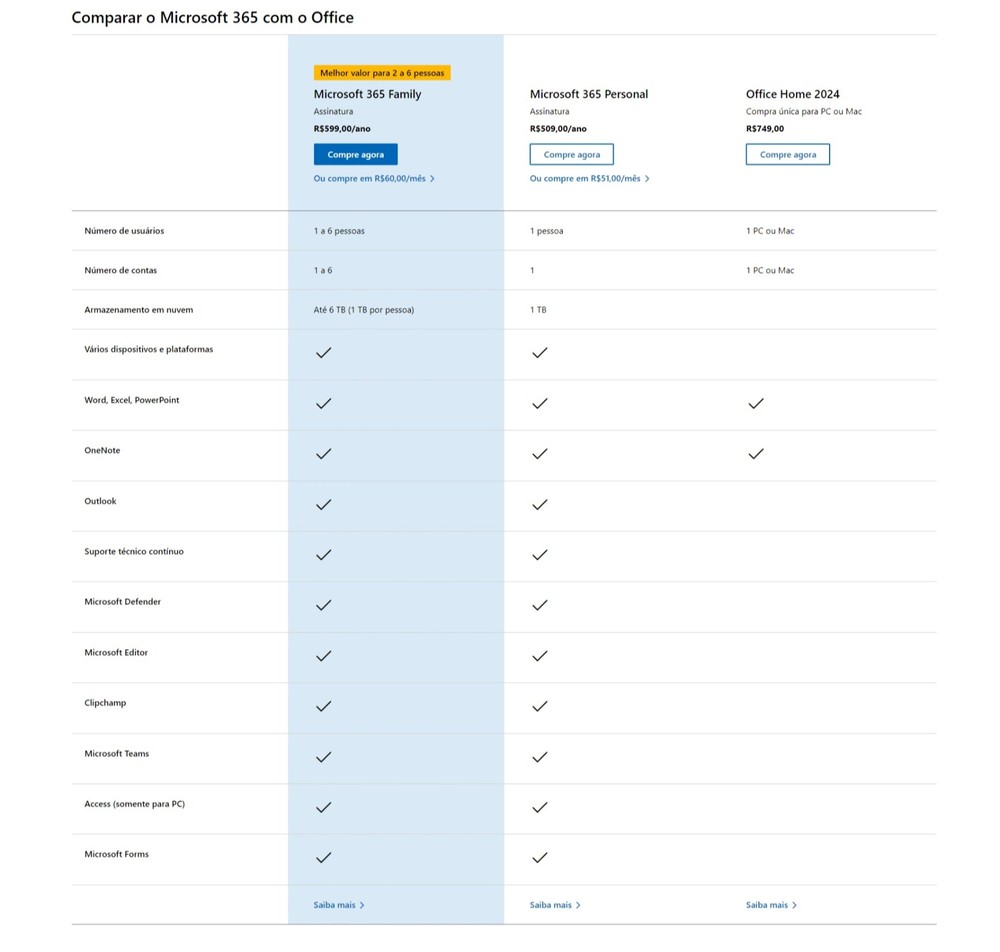This screenshot has height=952, width=1000.
Task: Click the Access (somente para PC) label
Action: pos(135,804)
